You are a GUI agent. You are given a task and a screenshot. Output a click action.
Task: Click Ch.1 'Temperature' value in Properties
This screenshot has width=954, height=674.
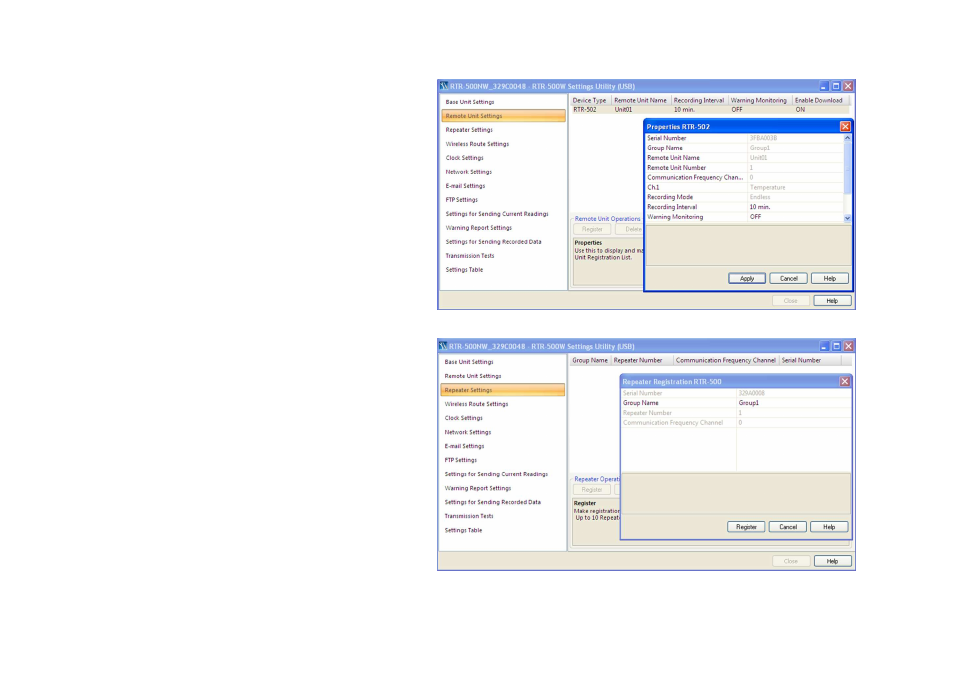pyautogui.click(x=795, y=187)
